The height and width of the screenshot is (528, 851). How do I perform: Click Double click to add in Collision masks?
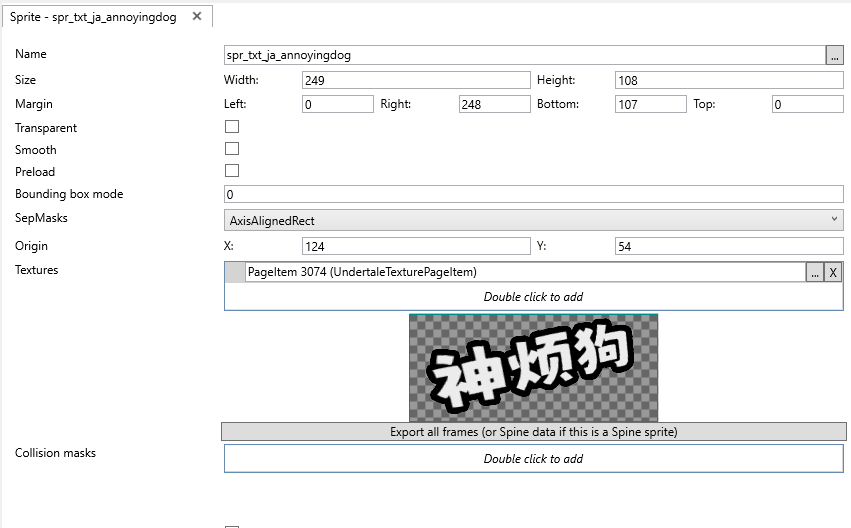pos(534,459)
